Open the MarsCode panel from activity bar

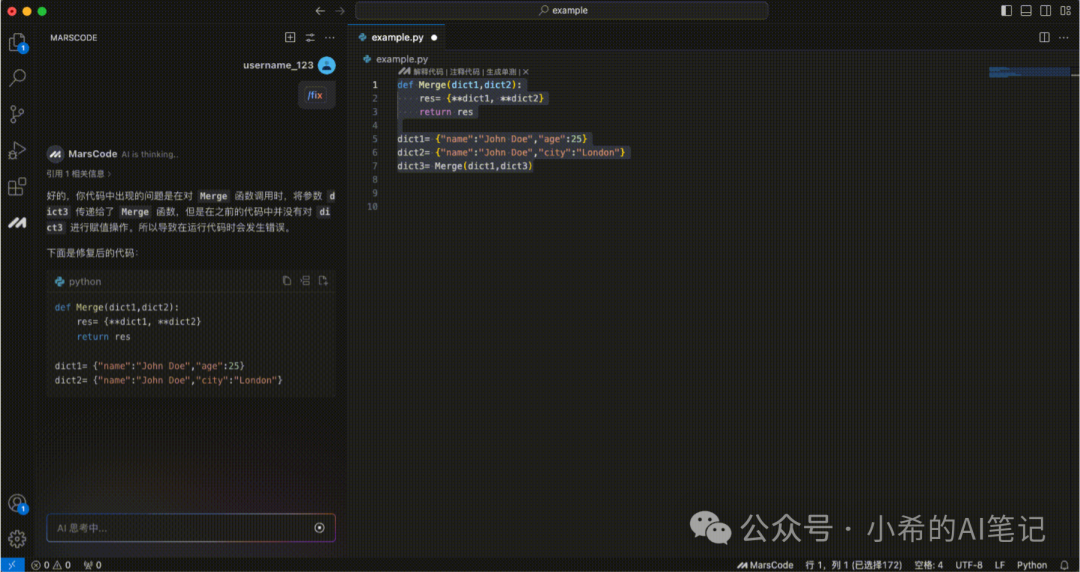tap(17, 222)
